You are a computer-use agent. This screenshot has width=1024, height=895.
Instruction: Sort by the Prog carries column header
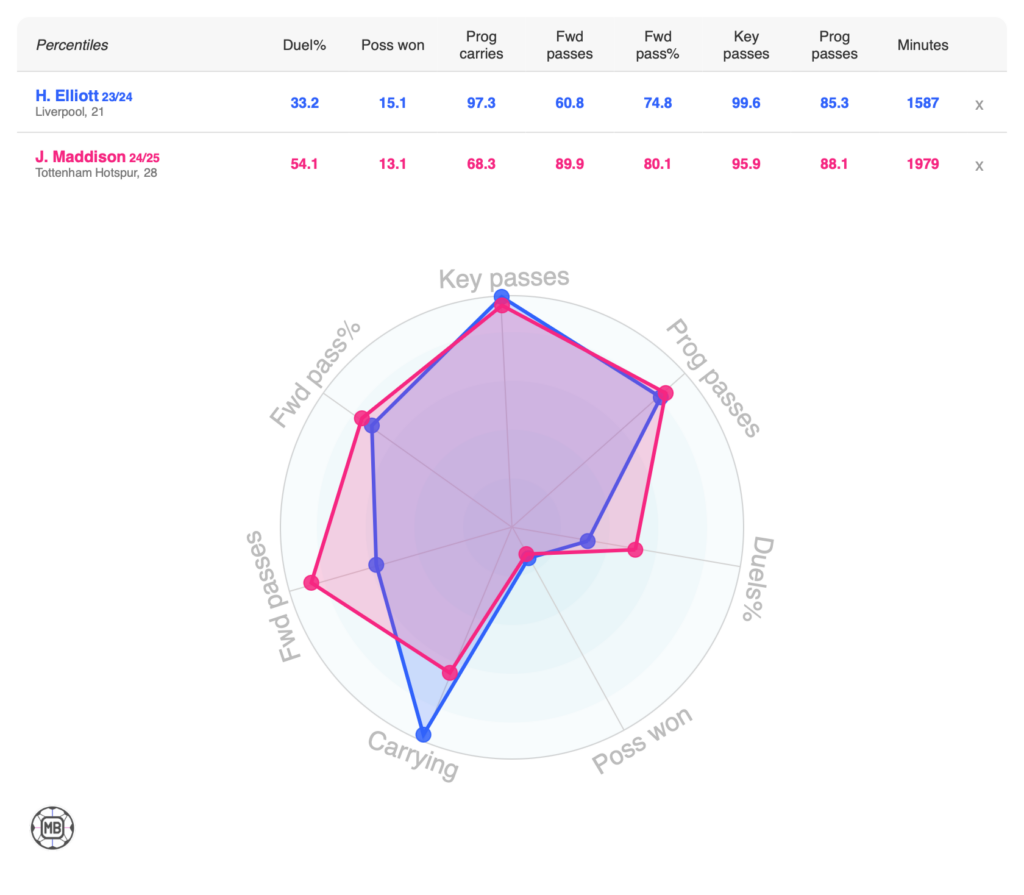click(481, 45)
